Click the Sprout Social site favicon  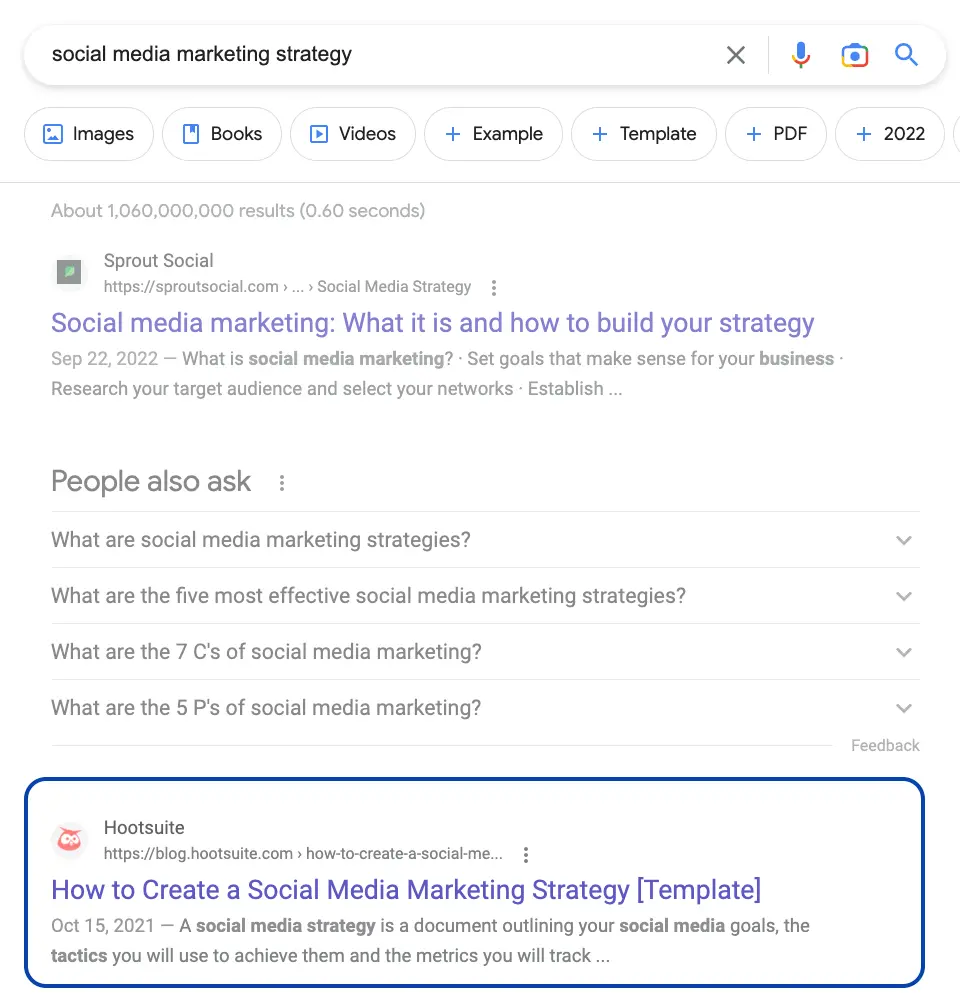(69, 273)
